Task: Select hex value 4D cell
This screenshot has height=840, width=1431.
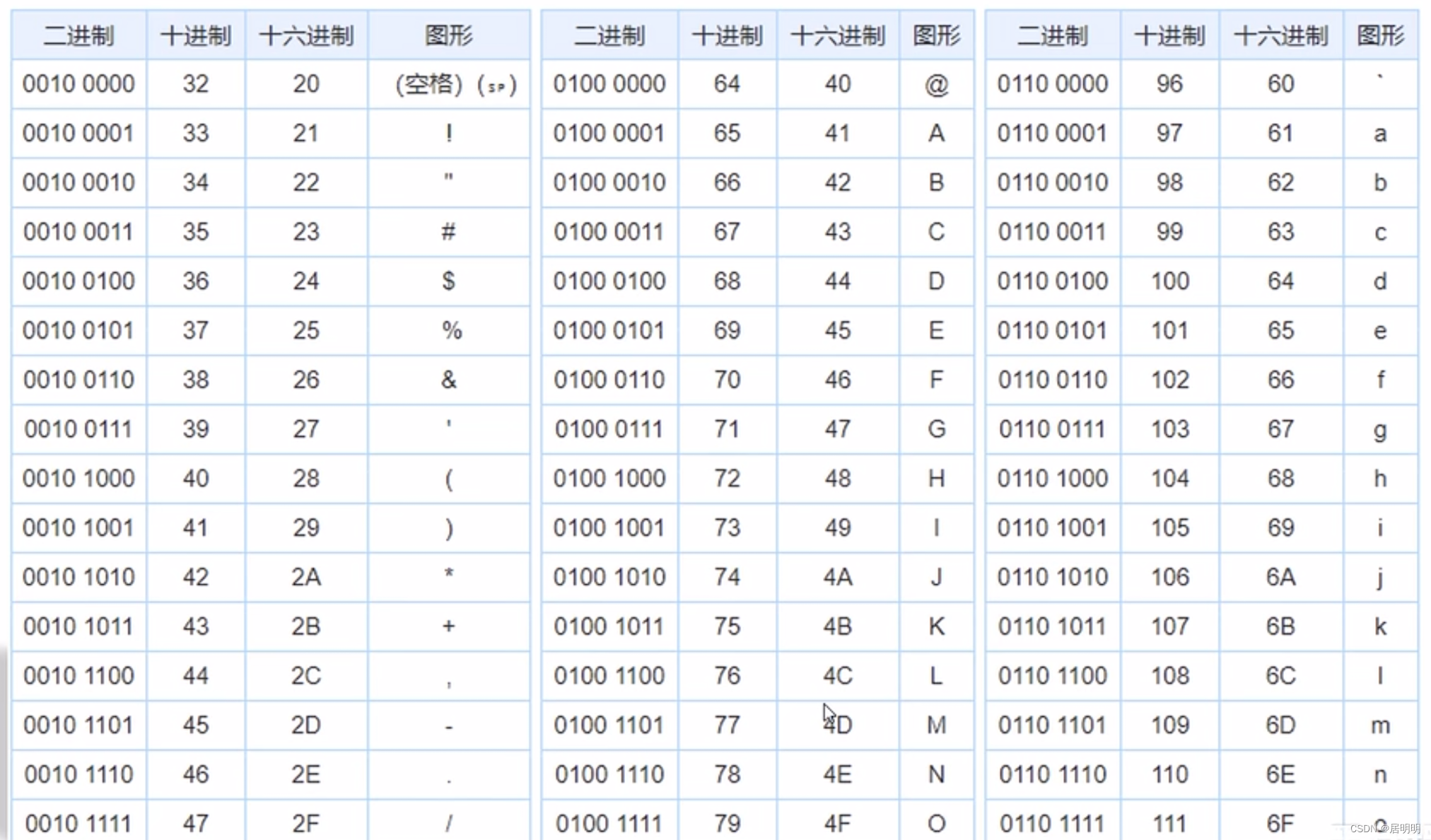Action: (x=837, y=725)
